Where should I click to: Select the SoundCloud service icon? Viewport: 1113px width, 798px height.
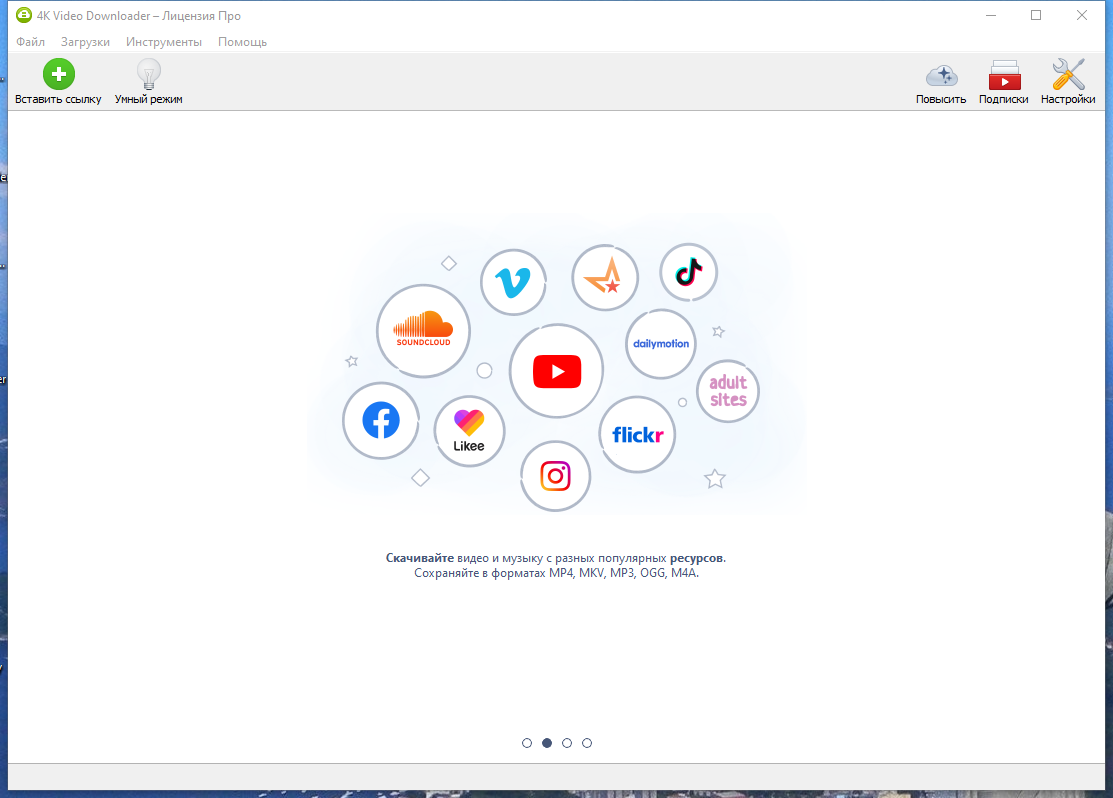423,330
